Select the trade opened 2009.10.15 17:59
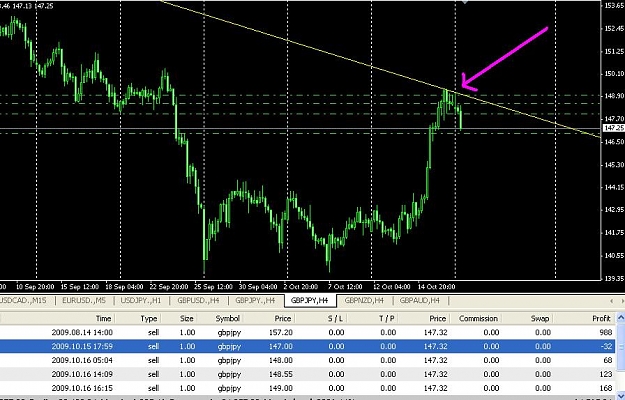 click(x=307, y=346)
